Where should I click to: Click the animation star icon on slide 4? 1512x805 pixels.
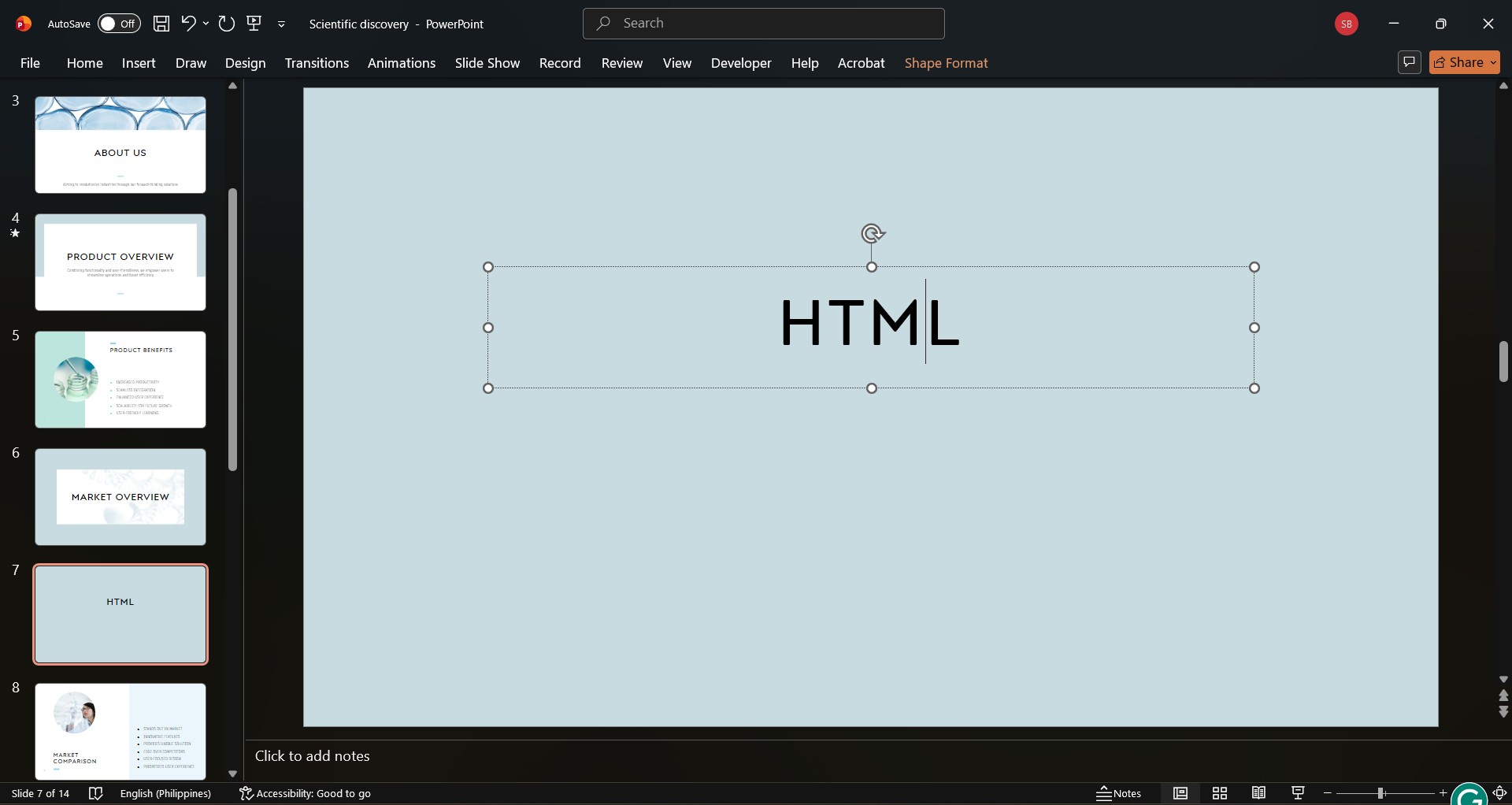(x=15, y=233)
